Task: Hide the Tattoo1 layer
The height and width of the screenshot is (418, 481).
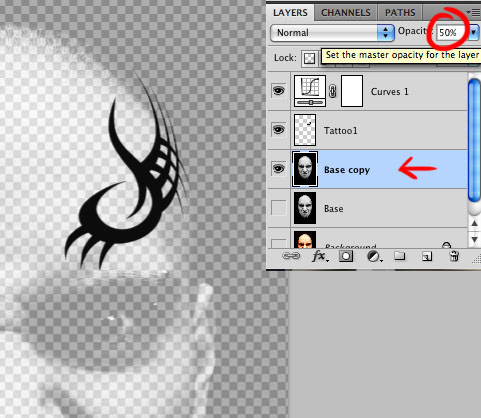Action: point(279,130)
